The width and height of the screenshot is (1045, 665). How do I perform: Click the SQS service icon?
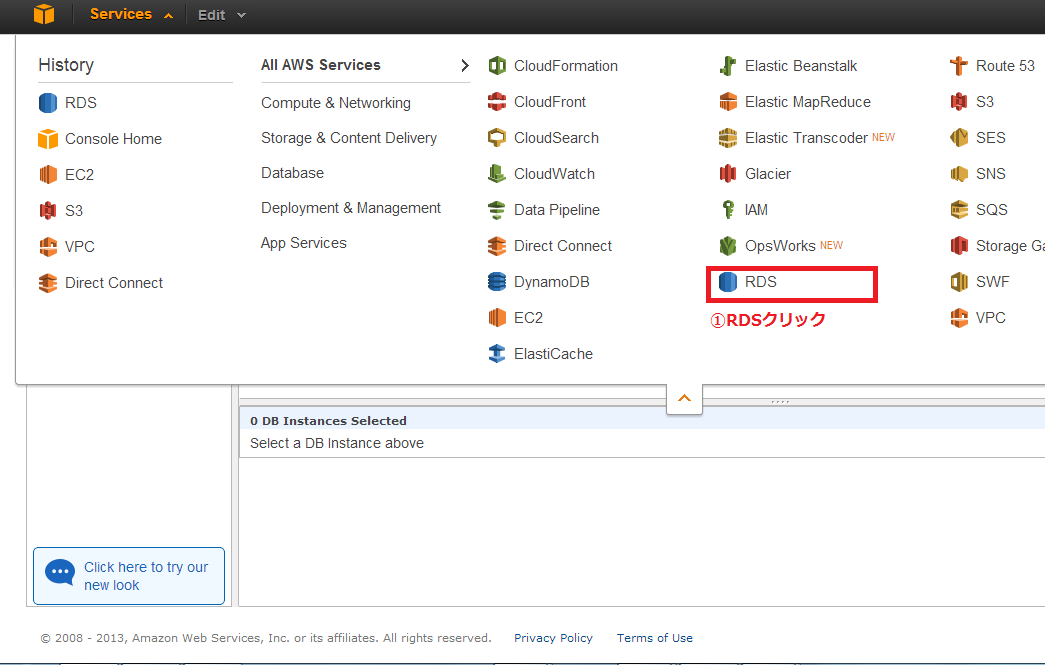point(959,210)
